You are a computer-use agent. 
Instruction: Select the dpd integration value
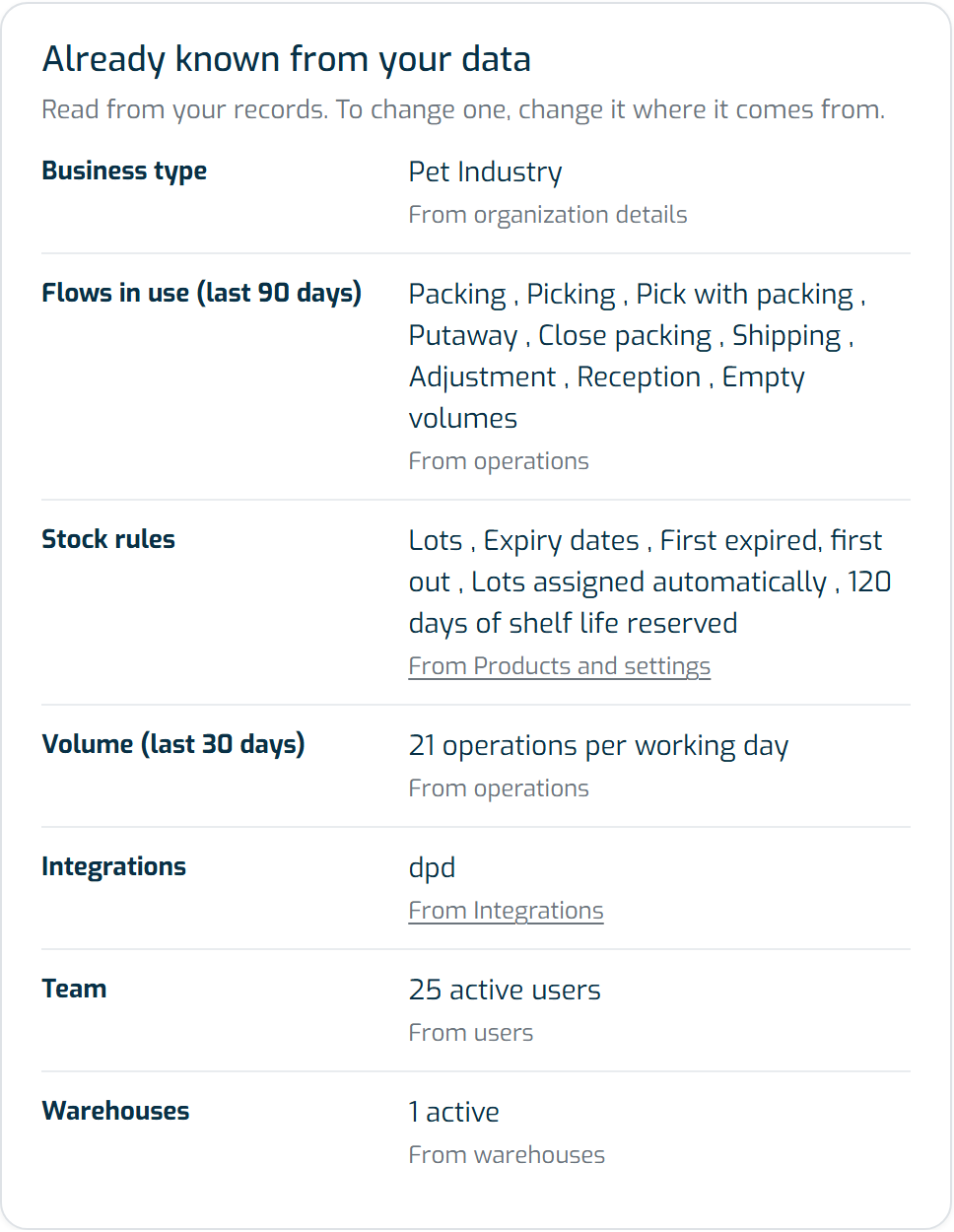tap(432, 868)
